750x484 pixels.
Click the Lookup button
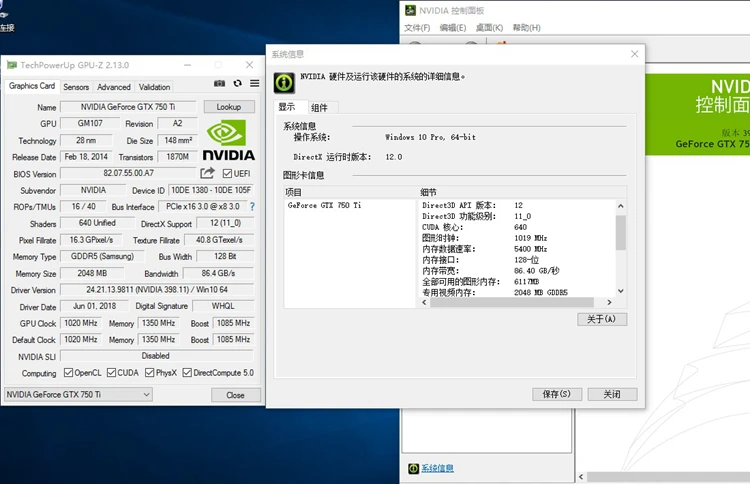228,107
